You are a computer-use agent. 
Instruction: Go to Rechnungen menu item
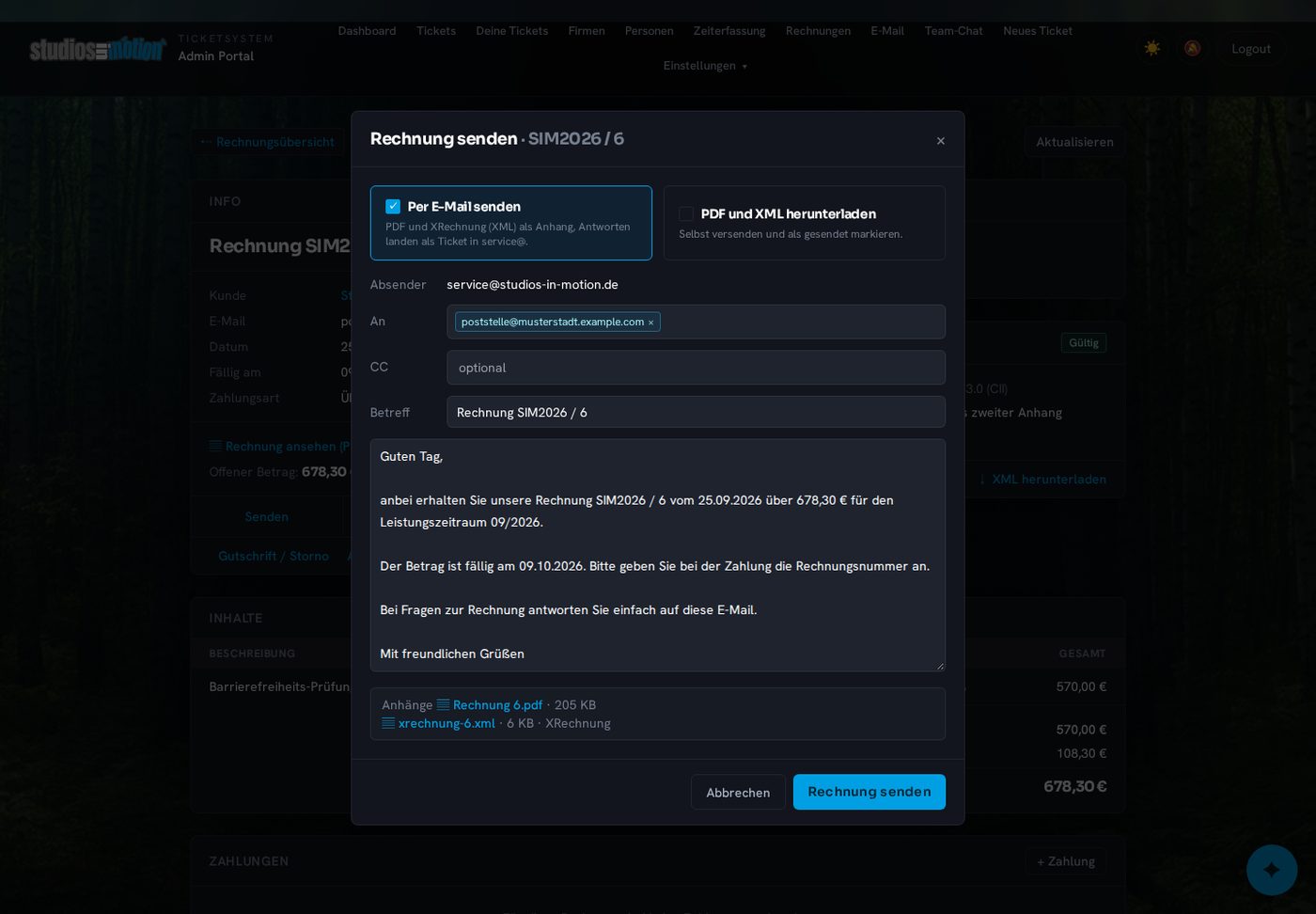[x=818, y=31]
